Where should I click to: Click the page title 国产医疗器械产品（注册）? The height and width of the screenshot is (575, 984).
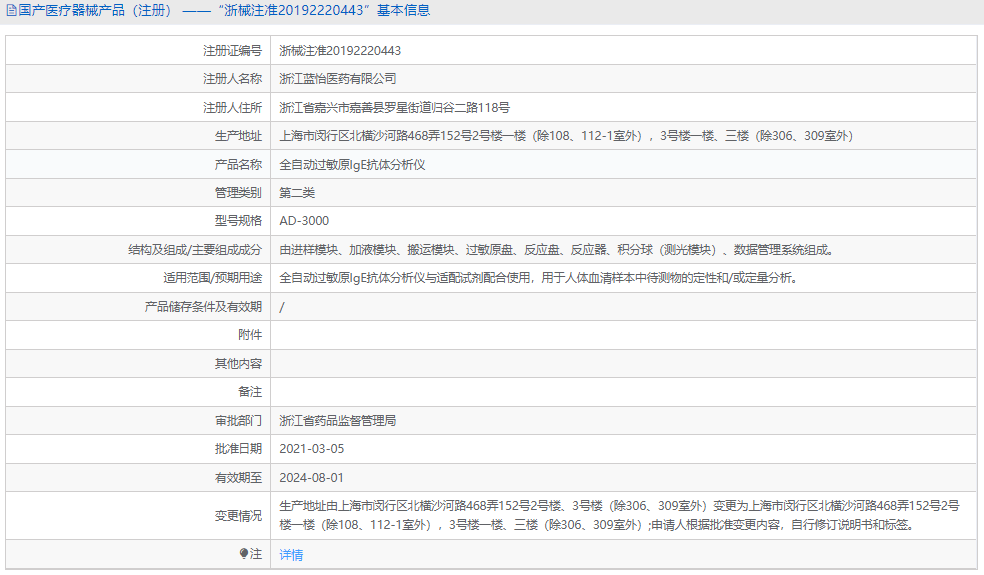click(95, 11)
